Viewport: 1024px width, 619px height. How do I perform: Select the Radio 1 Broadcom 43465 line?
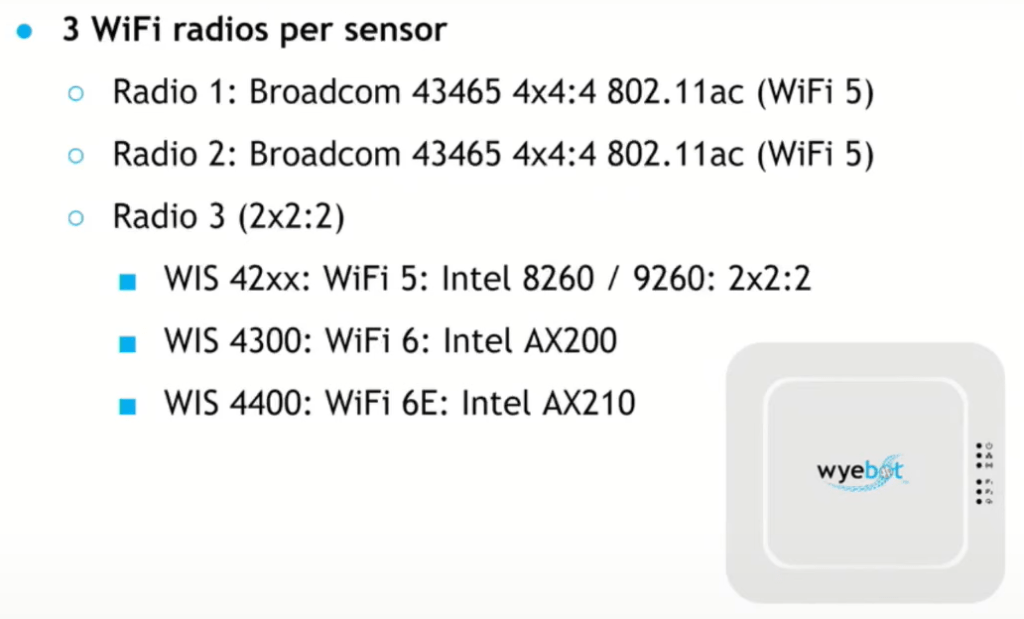click(x=493, y=93)
